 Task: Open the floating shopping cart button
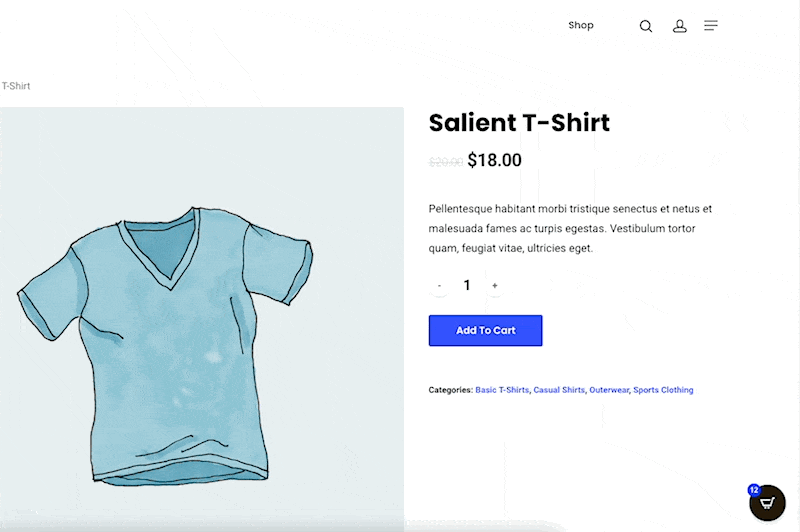[x=767, y=503]
